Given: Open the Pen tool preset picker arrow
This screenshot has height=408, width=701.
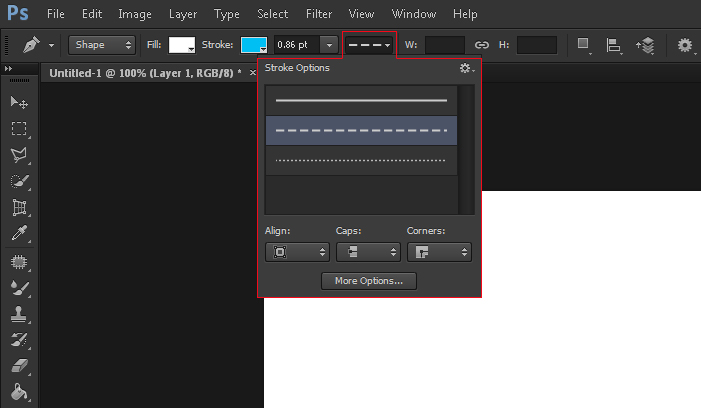Looking at the screenshot, I should (51, 45).
